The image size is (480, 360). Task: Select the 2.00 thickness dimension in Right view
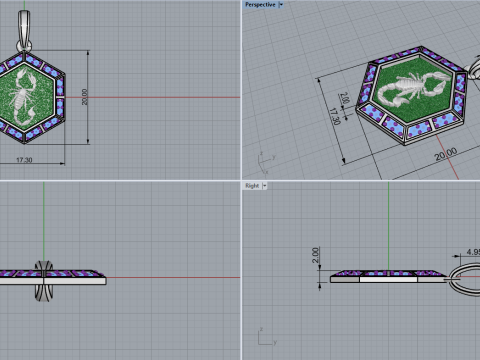click(315, 255)
